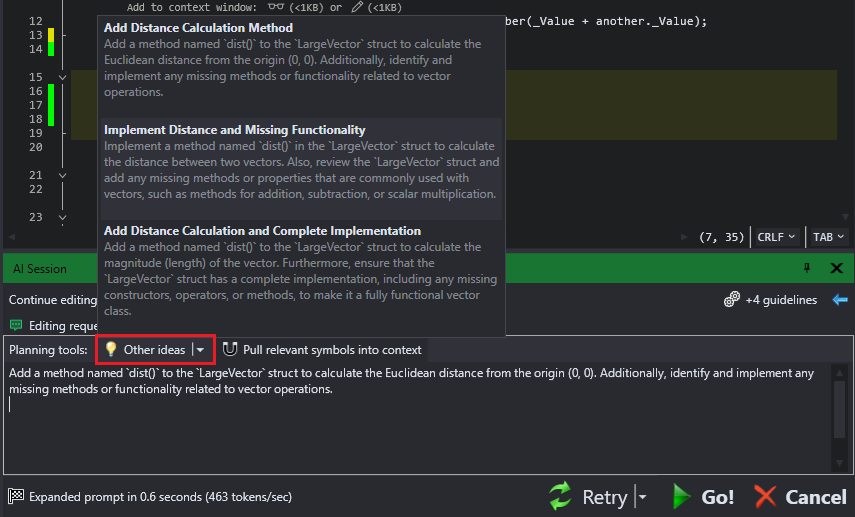Open the TAB indentation dropdown
The height and width of the screenshot is (517, 855).
[828, 237]
